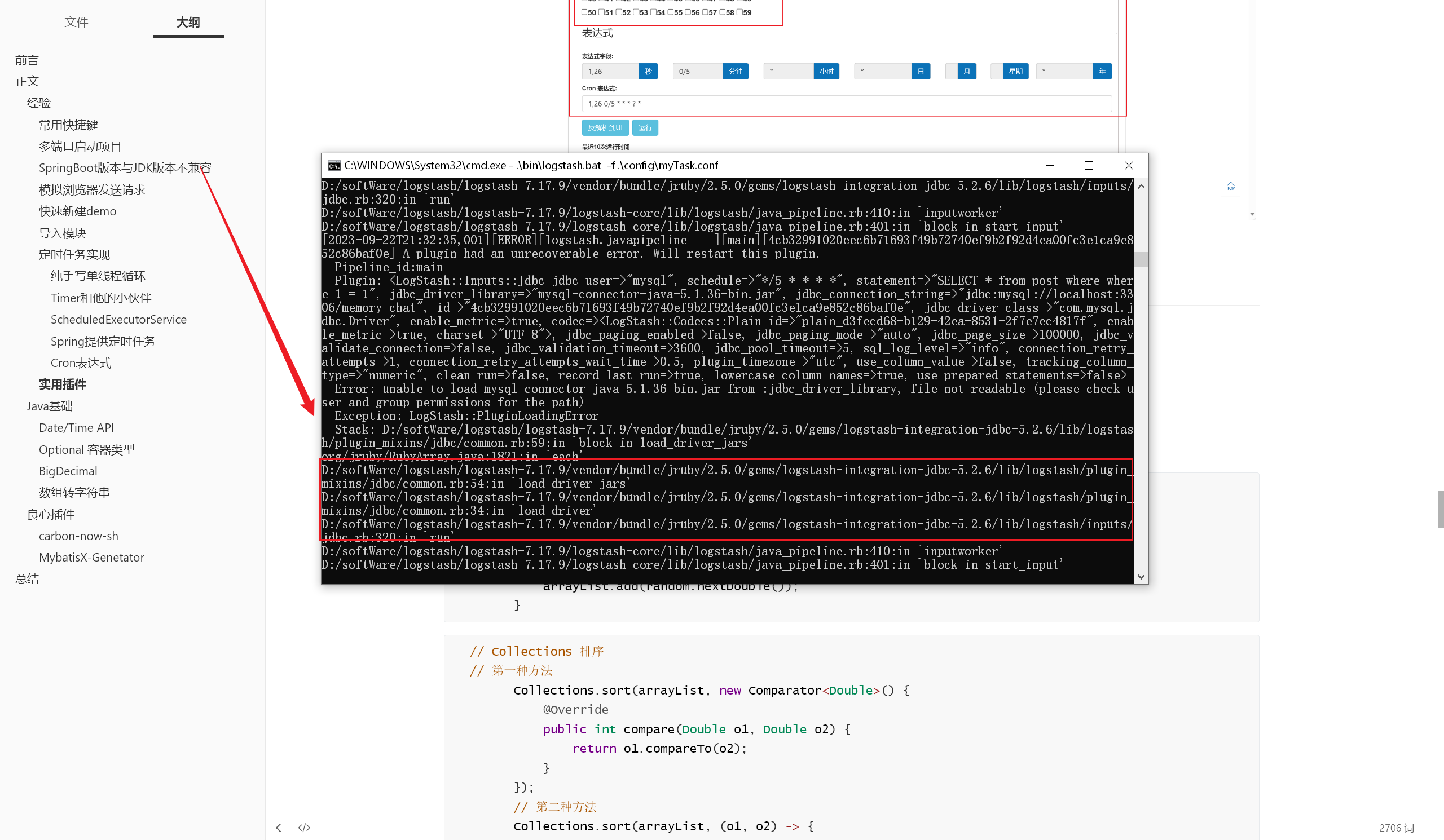Jump to SpringBoot版本与JDK版本不兼容 heading

click(x=125, y=168)
